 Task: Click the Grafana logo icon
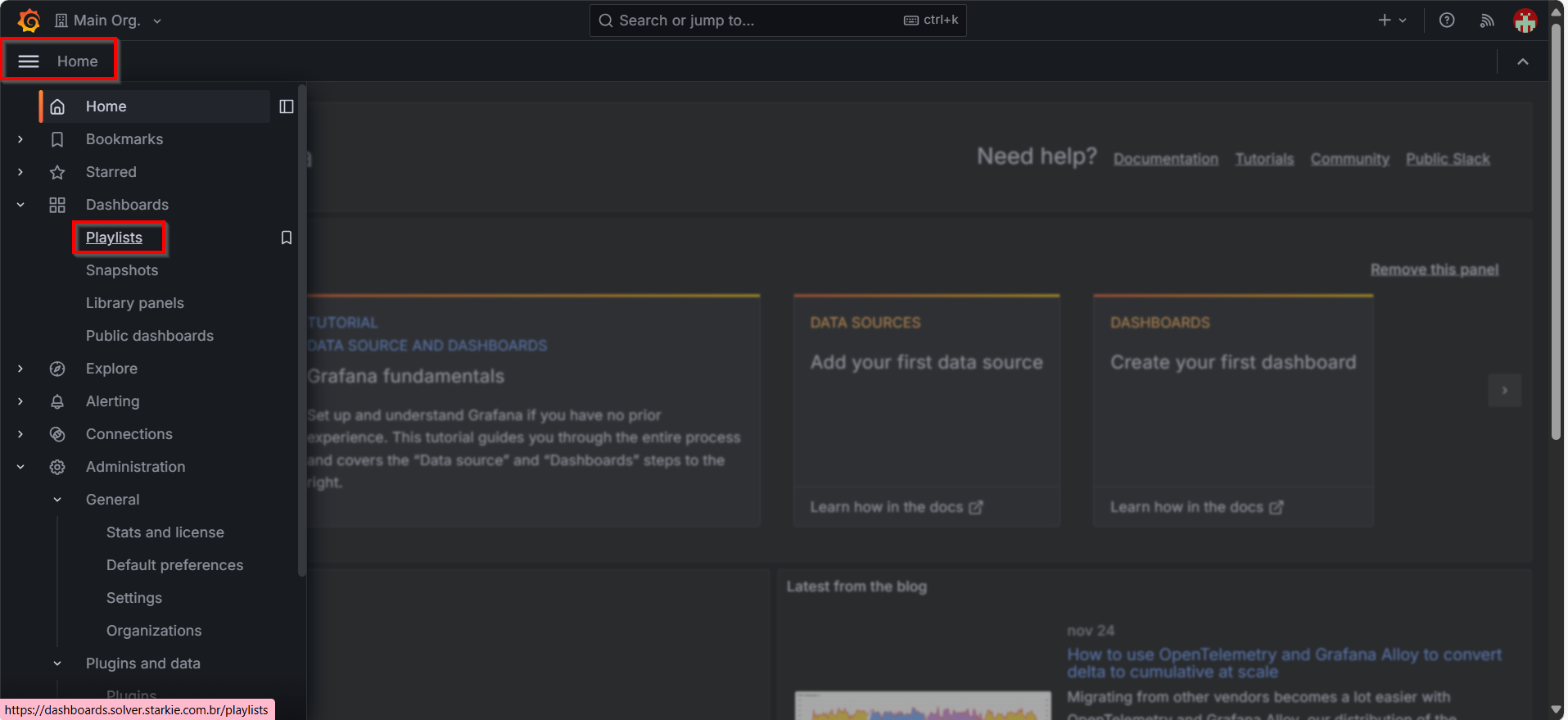(x=29, y=20)
